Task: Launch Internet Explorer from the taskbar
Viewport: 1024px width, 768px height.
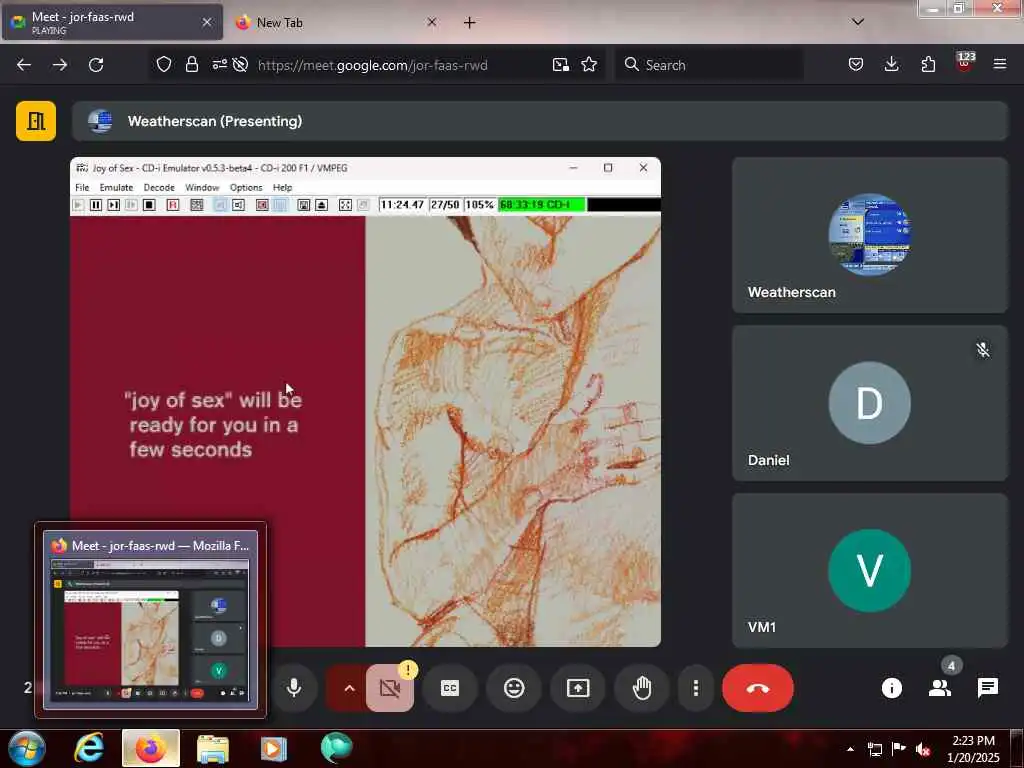Action: 89,748
